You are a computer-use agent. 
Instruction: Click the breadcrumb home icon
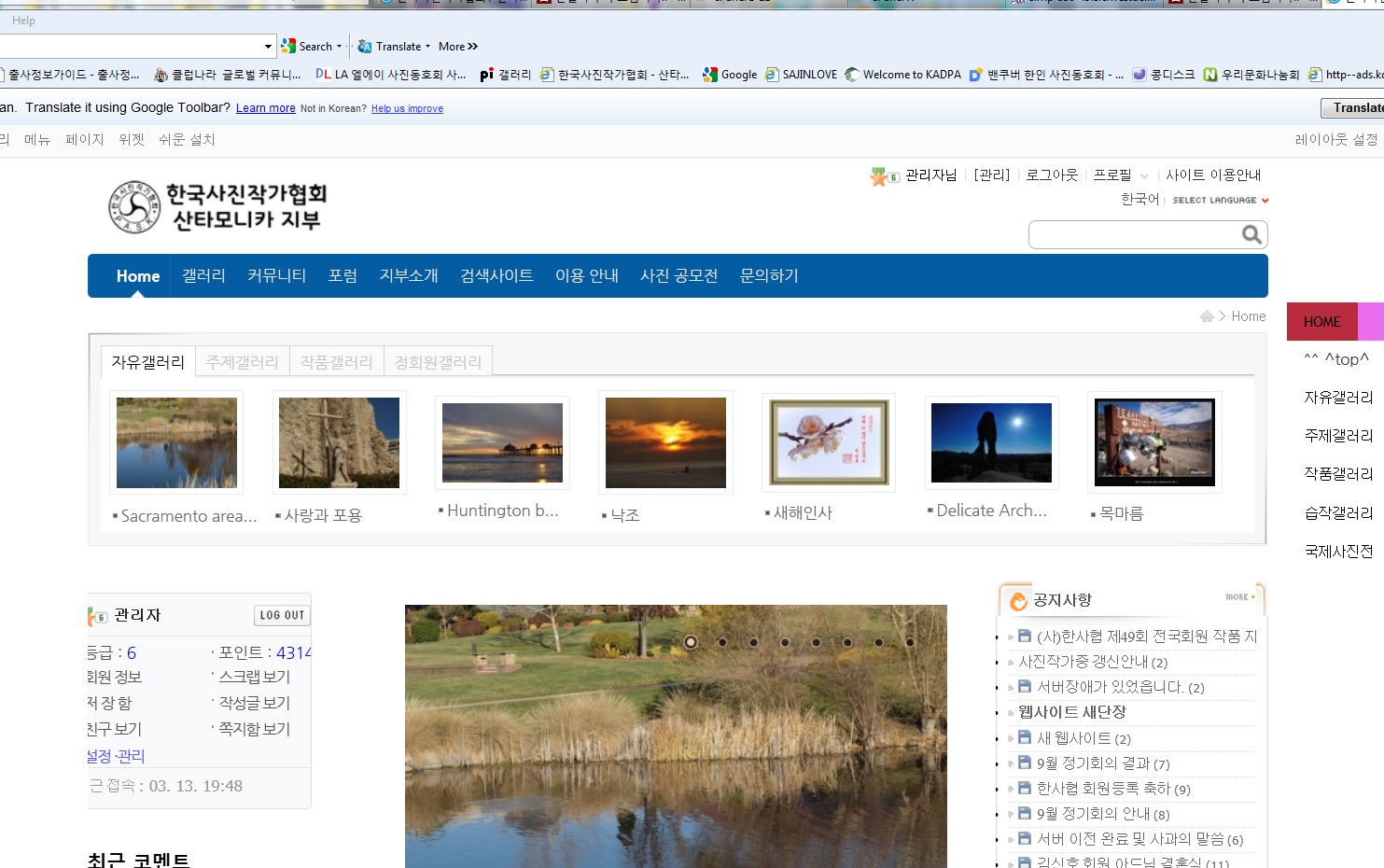tap(1207, 316)
